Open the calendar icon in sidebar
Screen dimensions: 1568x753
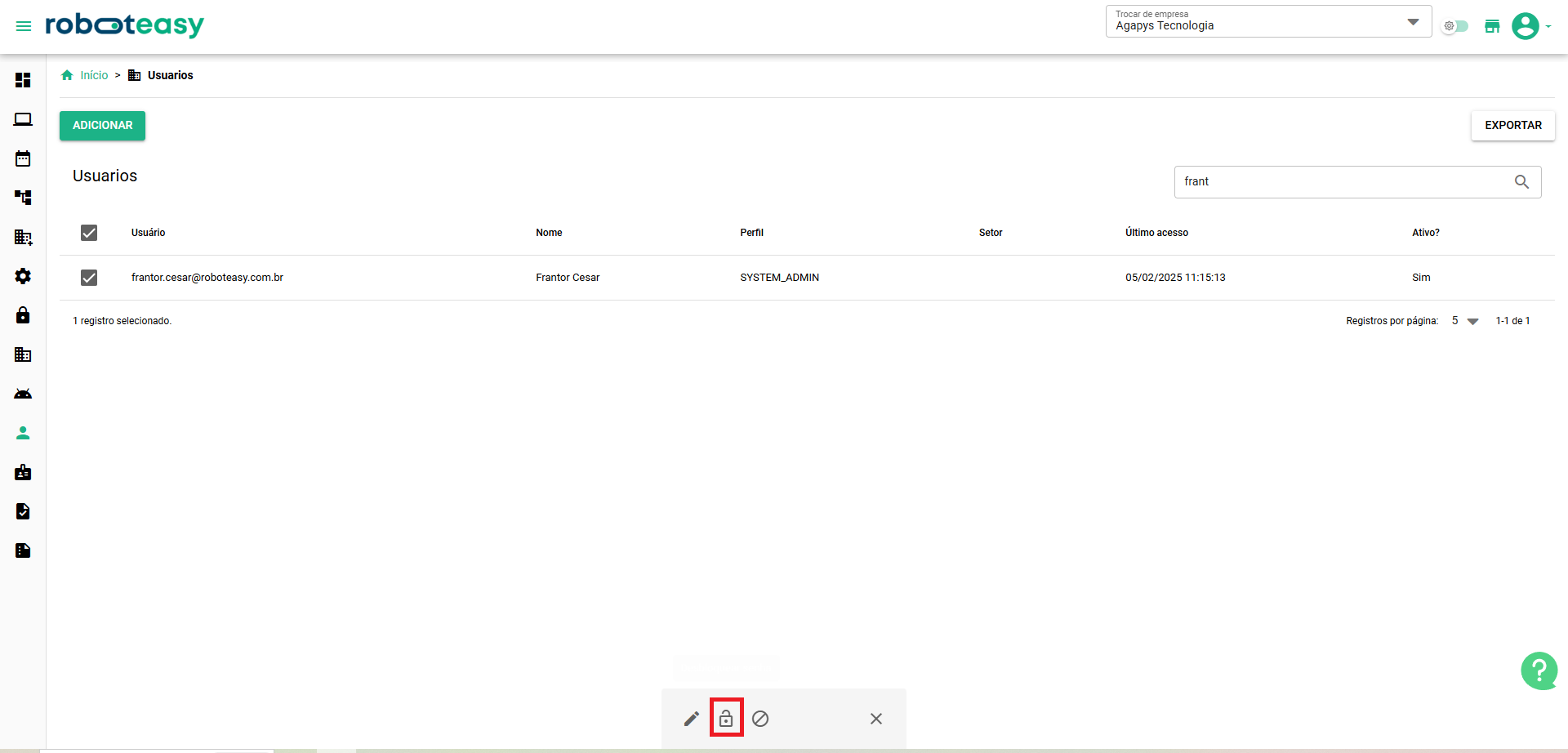pyautogui.click(x=23, y=158)
